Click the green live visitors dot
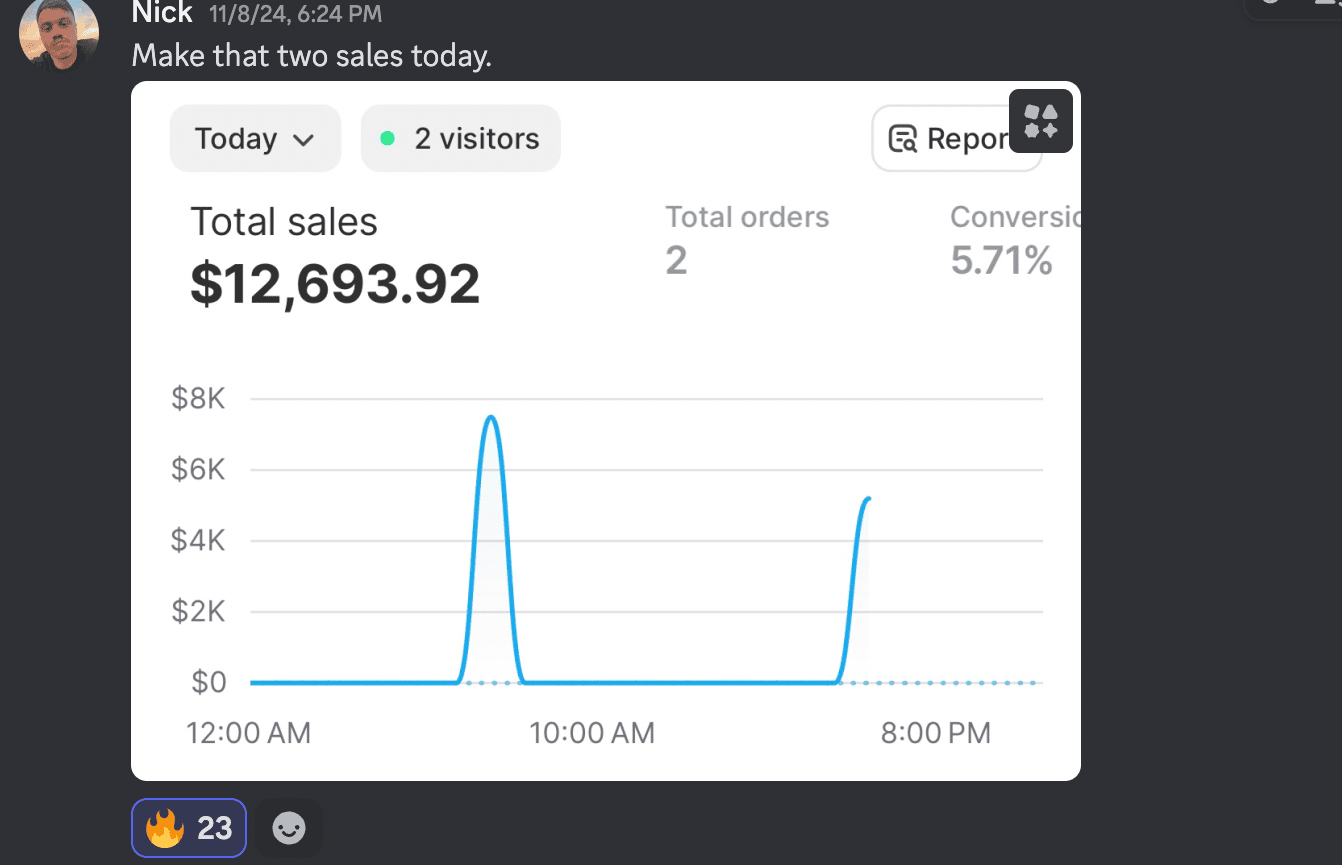This screenshot has width=1342, height=865. 388,139
